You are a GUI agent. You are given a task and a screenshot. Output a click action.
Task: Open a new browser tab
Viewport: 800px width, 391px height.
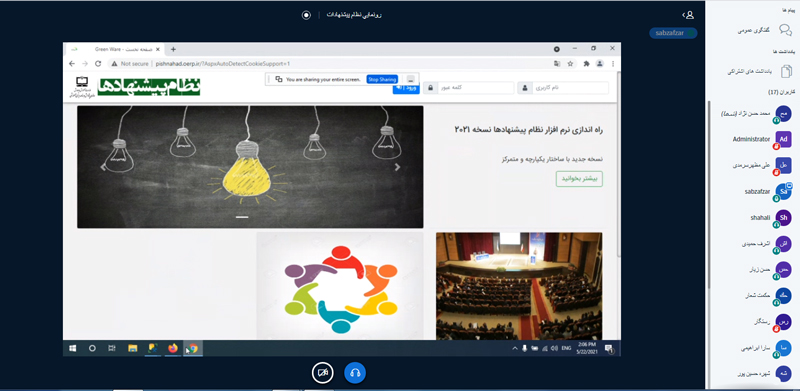[173, 50]
